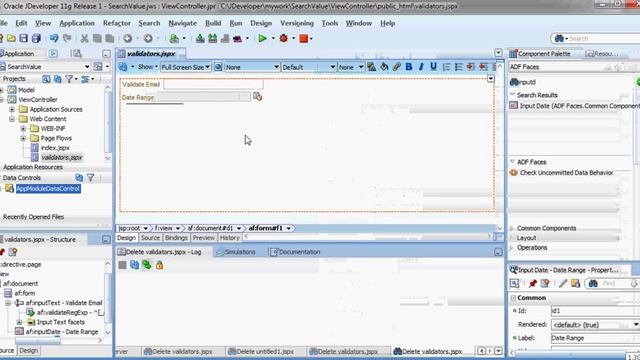Click the Data Controls refresh icon

(x=79, y=178)
